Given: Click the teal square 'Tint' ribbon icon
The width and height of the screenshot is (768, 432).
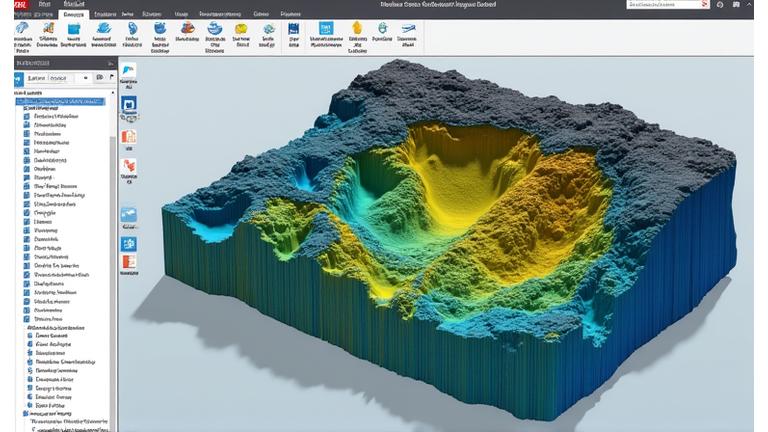Looking at the screenshot, I should coord(326,28).
